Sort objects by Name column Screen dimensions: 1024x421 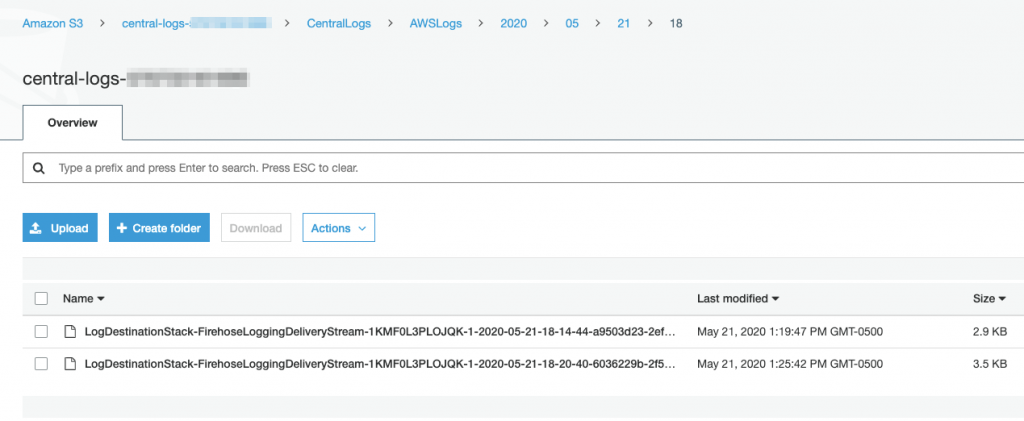[83, 298]
